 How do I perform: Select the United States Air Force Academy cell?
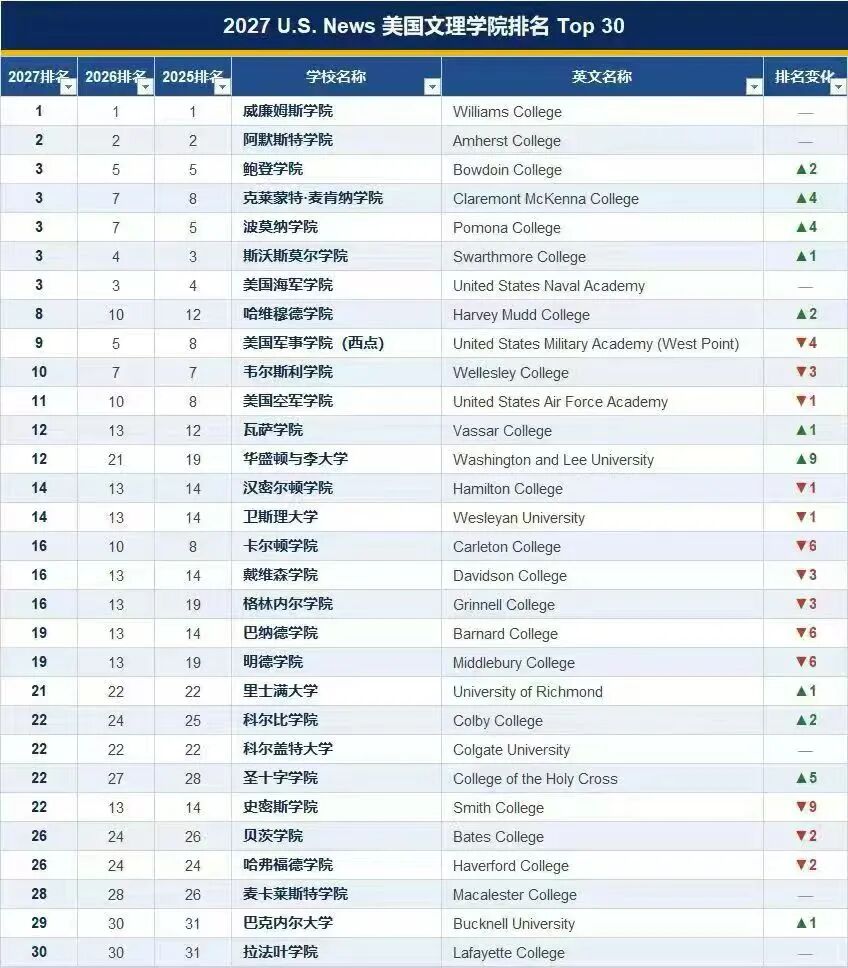pos(602,402)
